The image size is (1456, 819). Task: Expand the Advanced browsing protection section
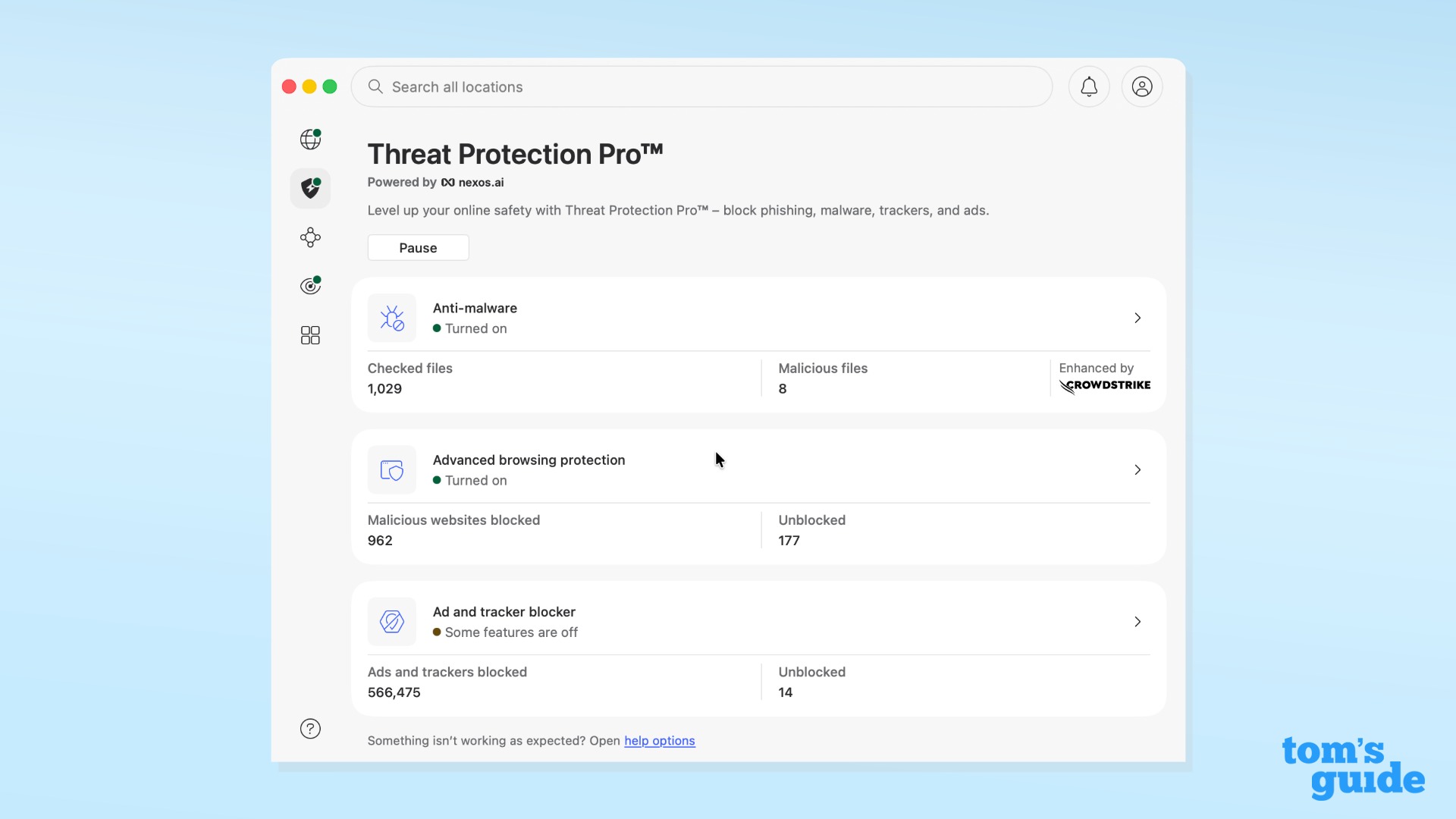(x=1137, y=469)
